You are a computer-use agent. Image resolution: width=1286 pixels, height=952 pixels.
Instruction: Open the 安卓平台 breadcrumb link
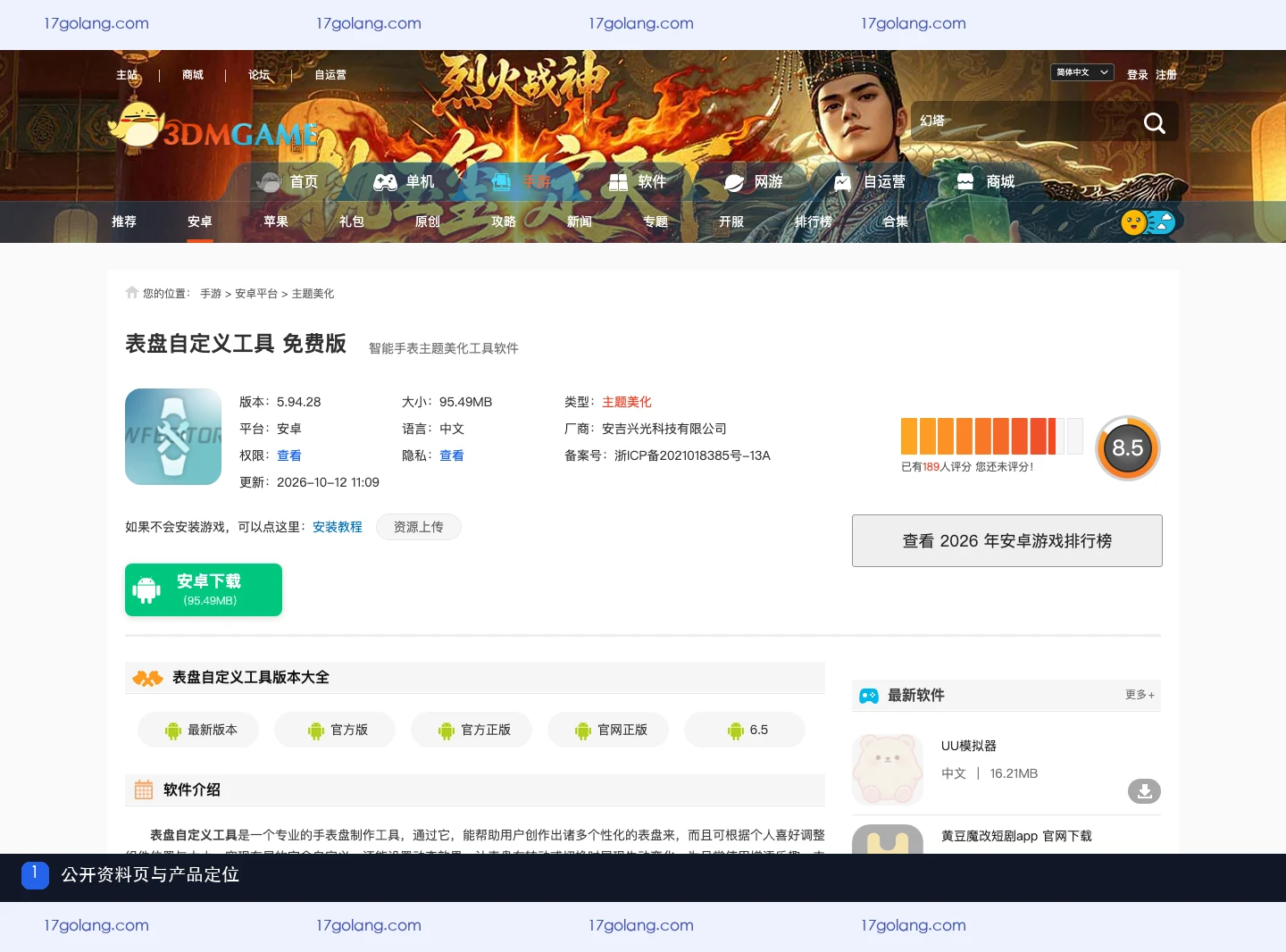pyautogui.click(x=256, y=294)
